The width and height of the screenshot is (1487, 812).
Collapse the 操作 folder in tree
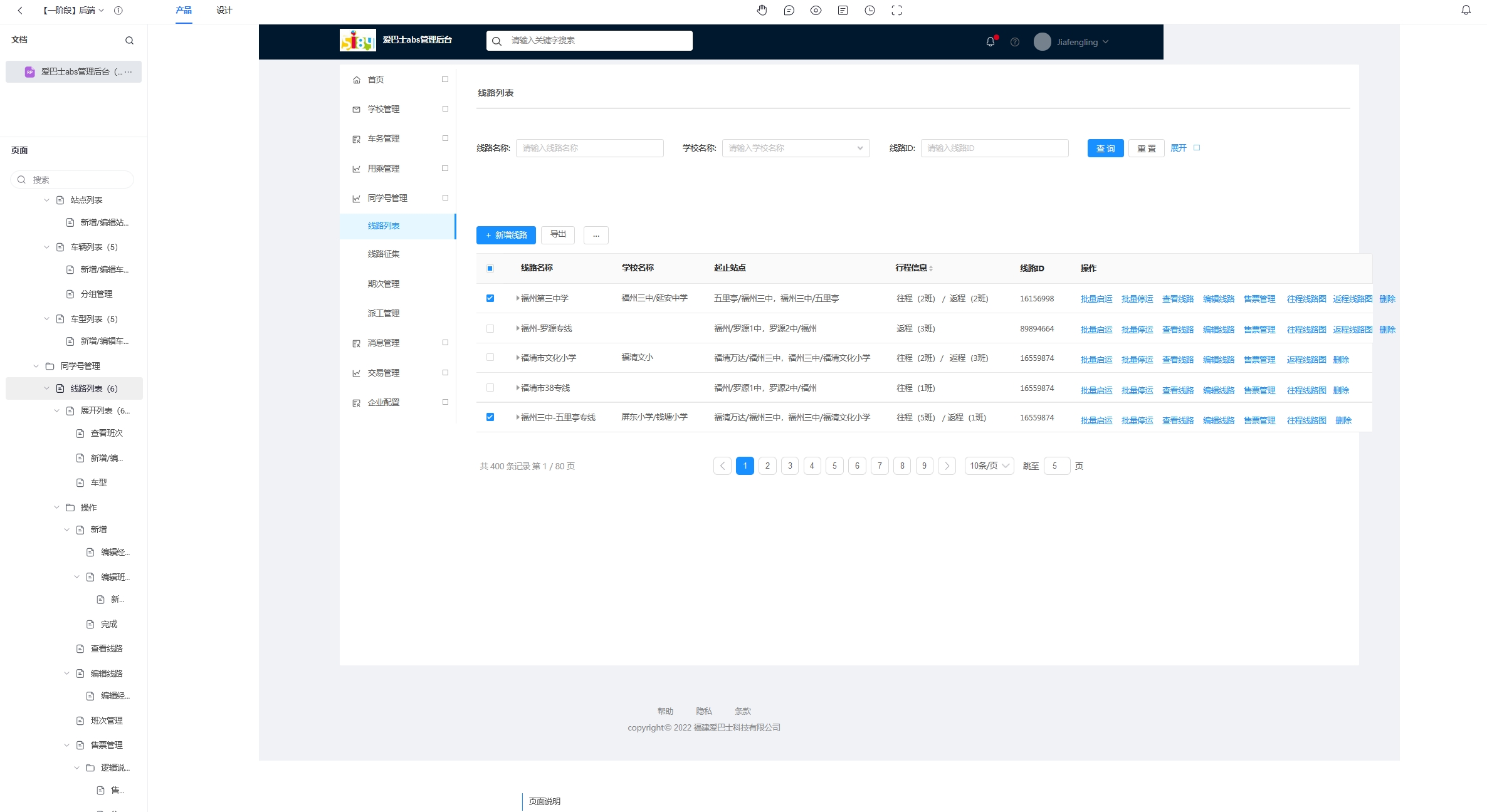[x=56, y=507]
